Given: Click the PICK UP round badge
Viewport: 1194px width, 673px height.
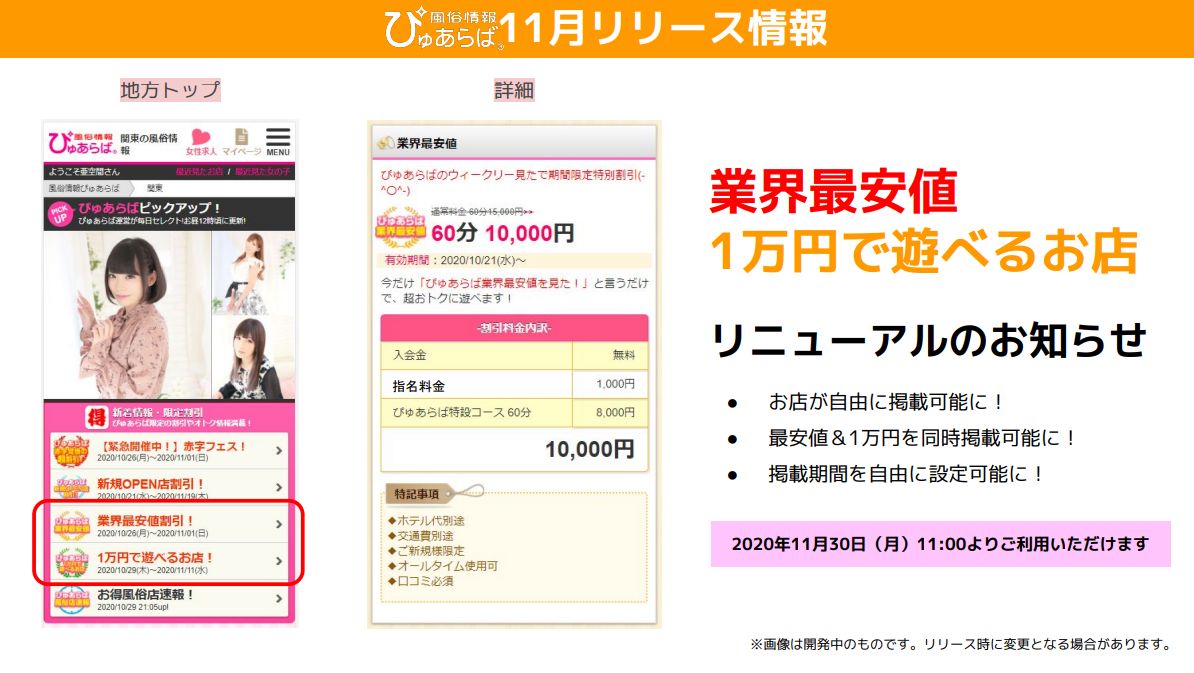Looking at the screenshot, I should click(x=60, y=214).
